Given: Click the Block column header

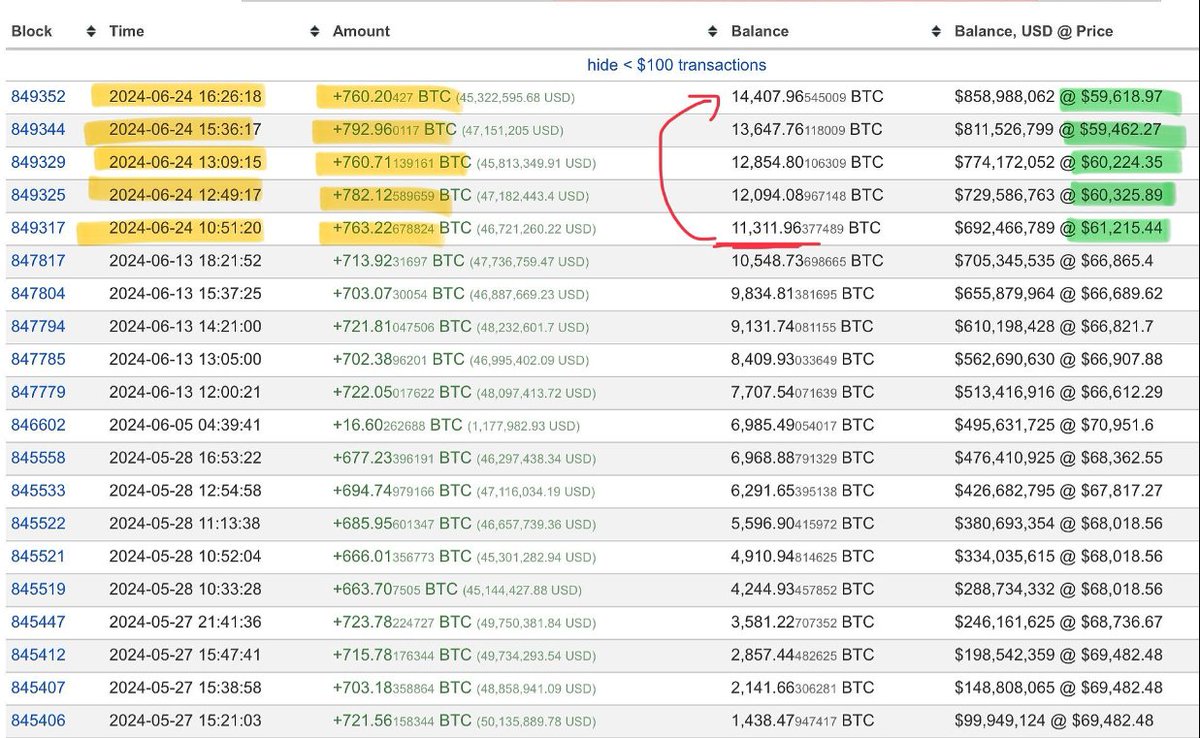Looking at the screenshot, I should point(32,31).
